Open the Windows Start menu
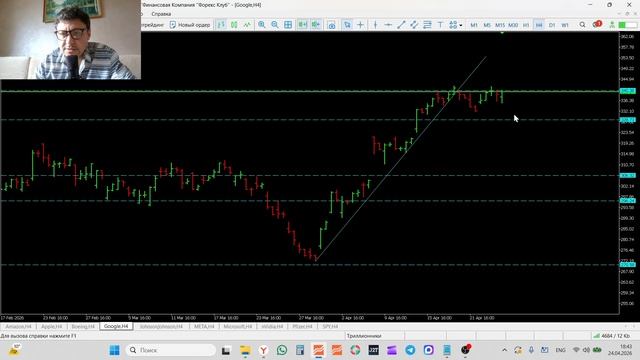640x360 pixels. click(x=115, y=350)
